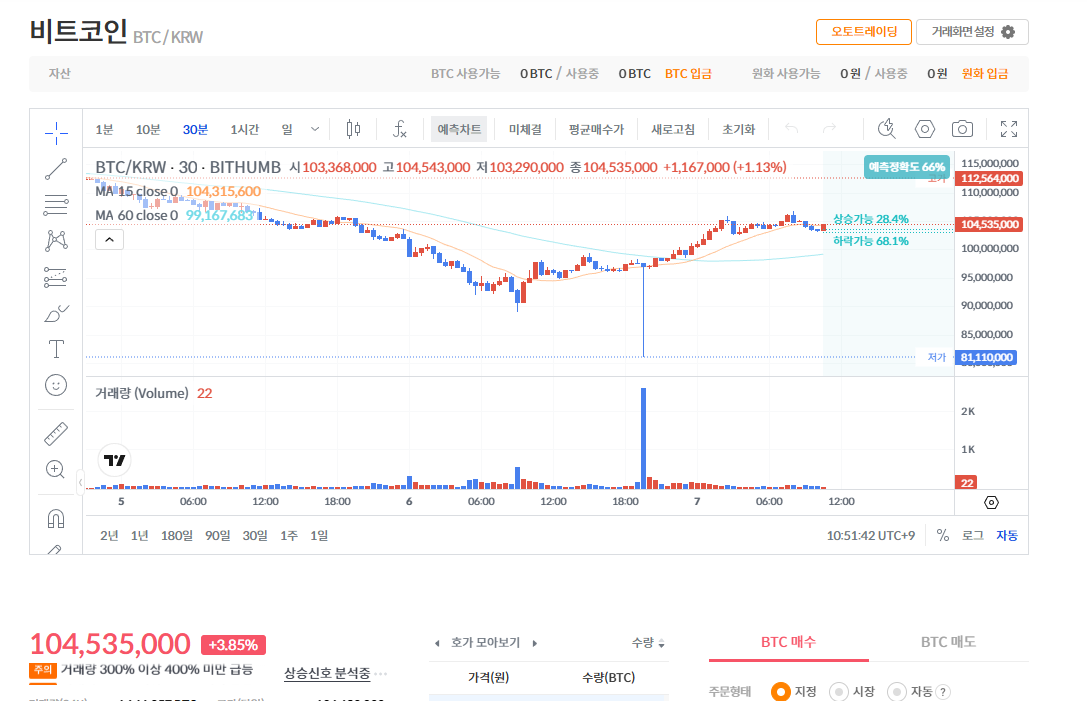Open the indicators fx menu
Screen dimensions: 1087x701
coord(400,129)
